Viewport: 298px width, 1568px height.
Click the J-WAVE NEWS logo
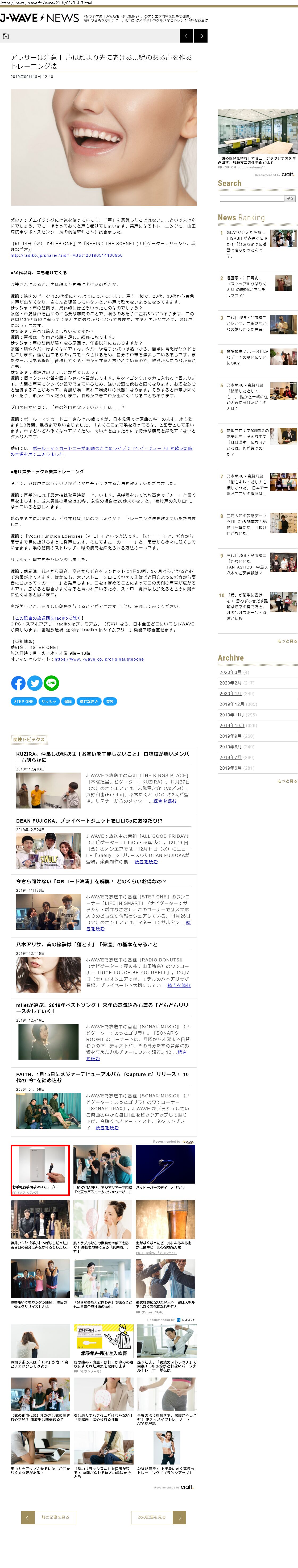coord(40,18)
